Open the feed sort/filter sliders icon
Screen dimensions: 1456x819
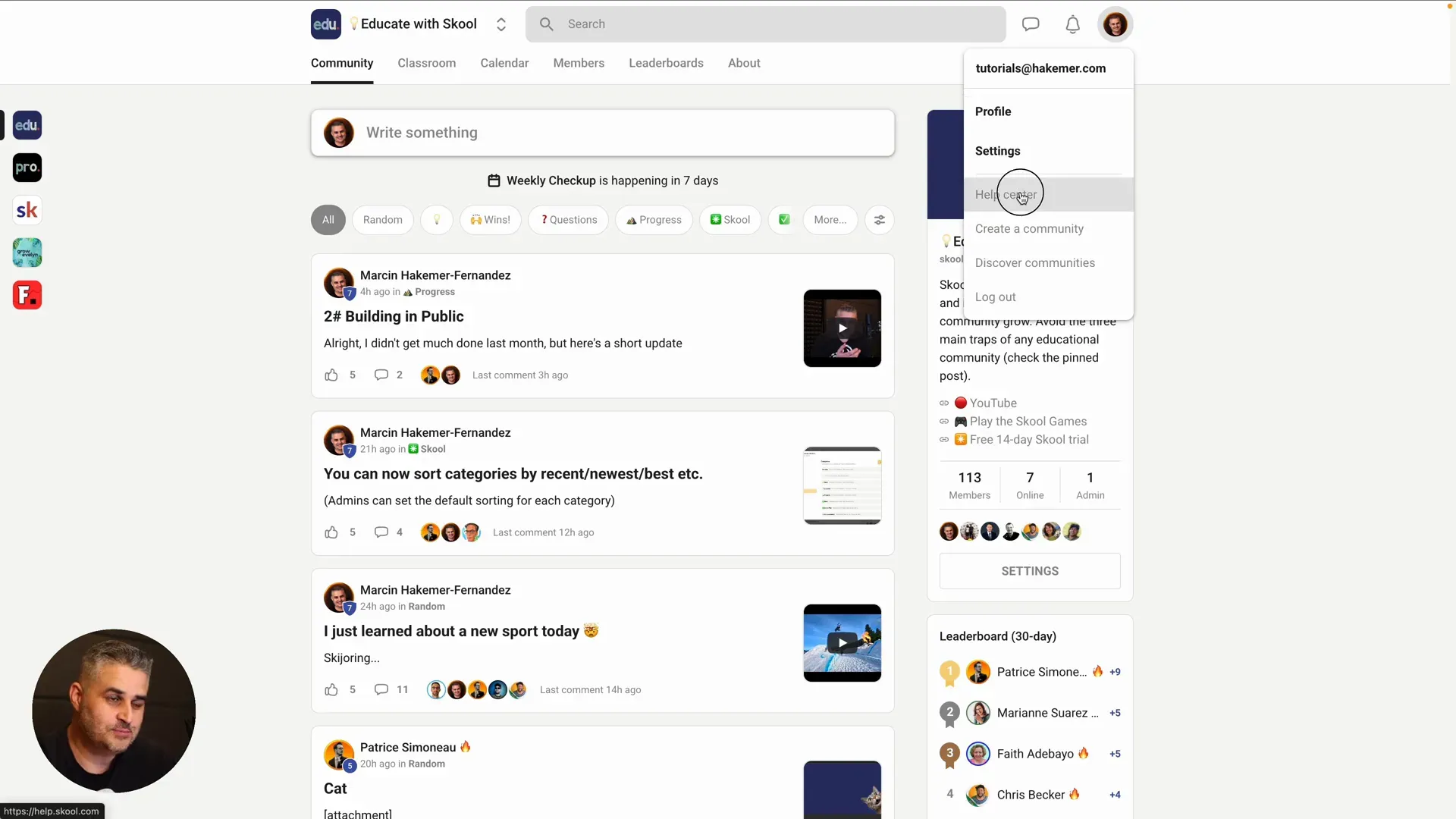click(880, 220)
